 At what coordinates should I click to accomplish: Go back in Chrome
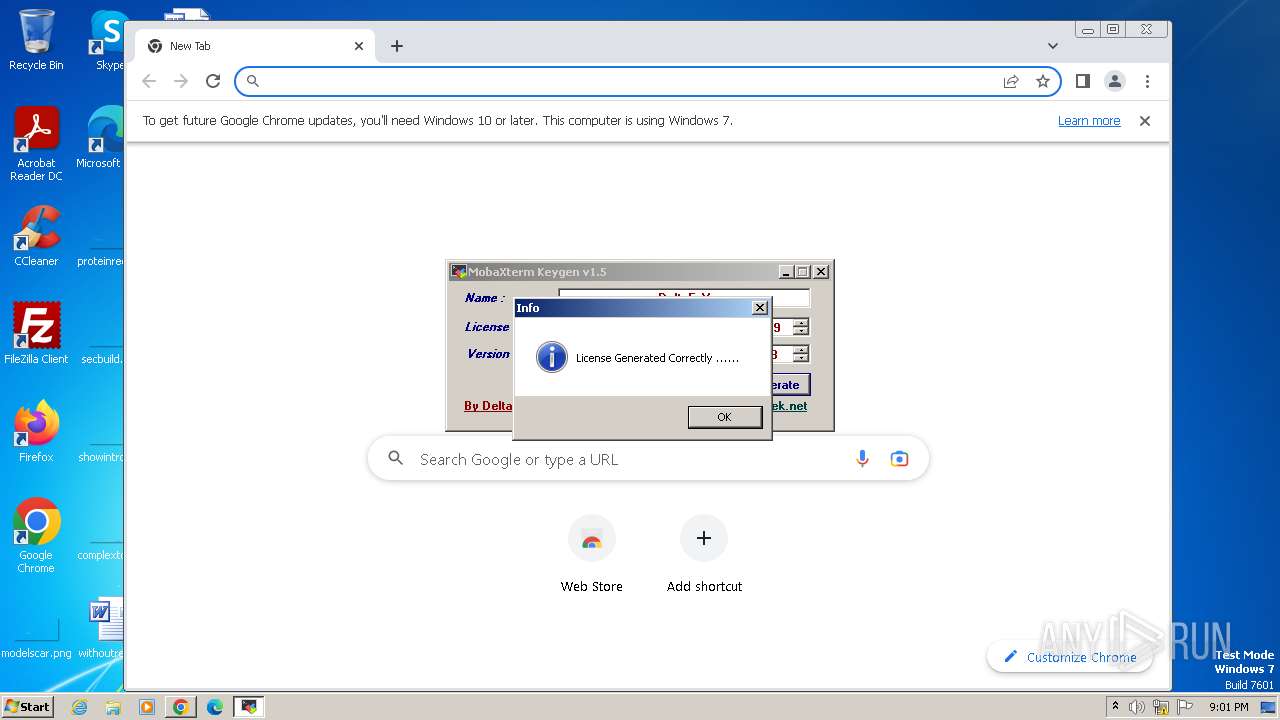(149, 81)
